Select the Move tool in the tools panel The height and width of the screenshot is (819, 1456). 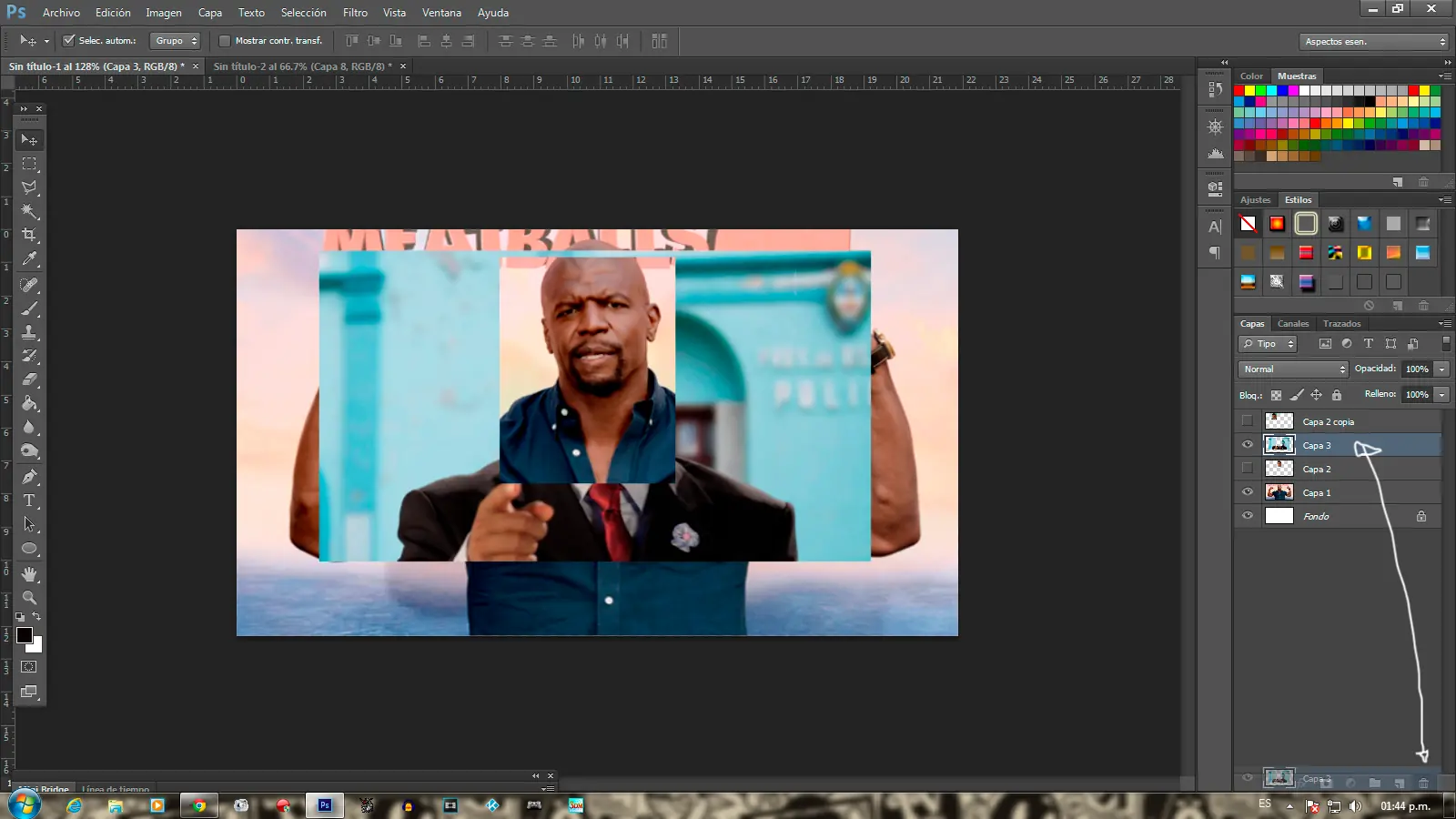[x=29, y=139]
